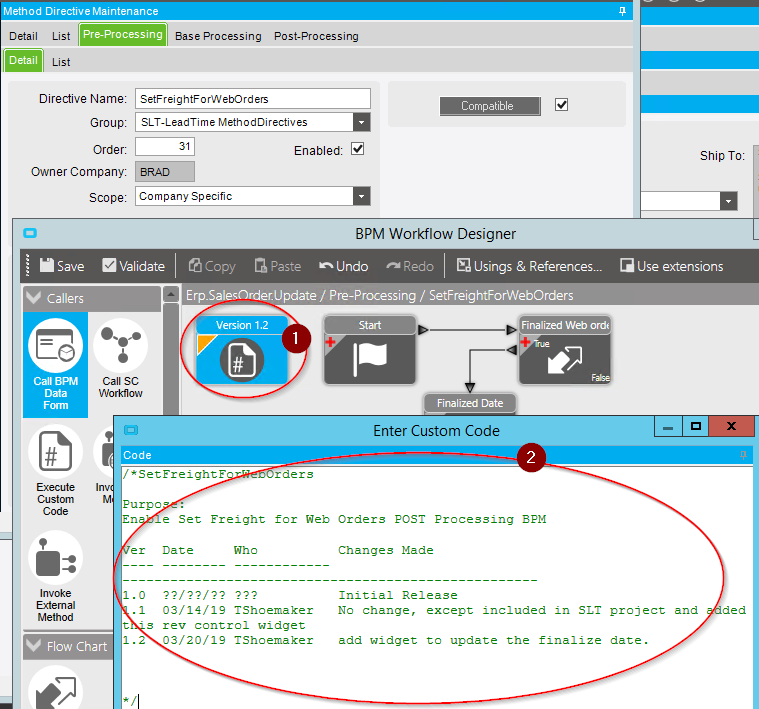Close the Enter Custom Code window
The height and width of the screenshot is (709, 759).
pos(731,427)
